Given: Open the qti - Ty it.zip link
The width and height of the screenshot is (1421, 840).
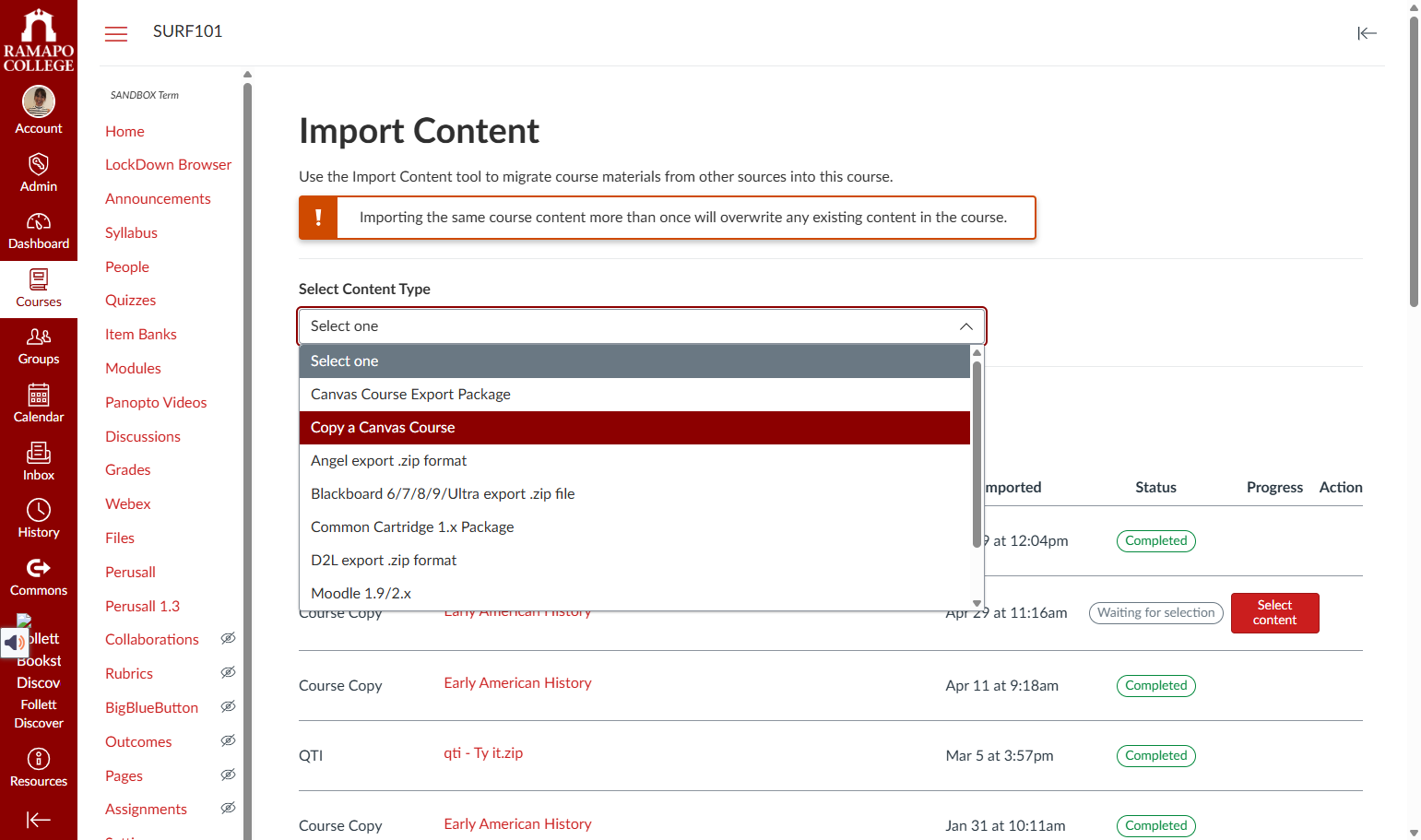Looking at the screenshot, I should 483,752.
